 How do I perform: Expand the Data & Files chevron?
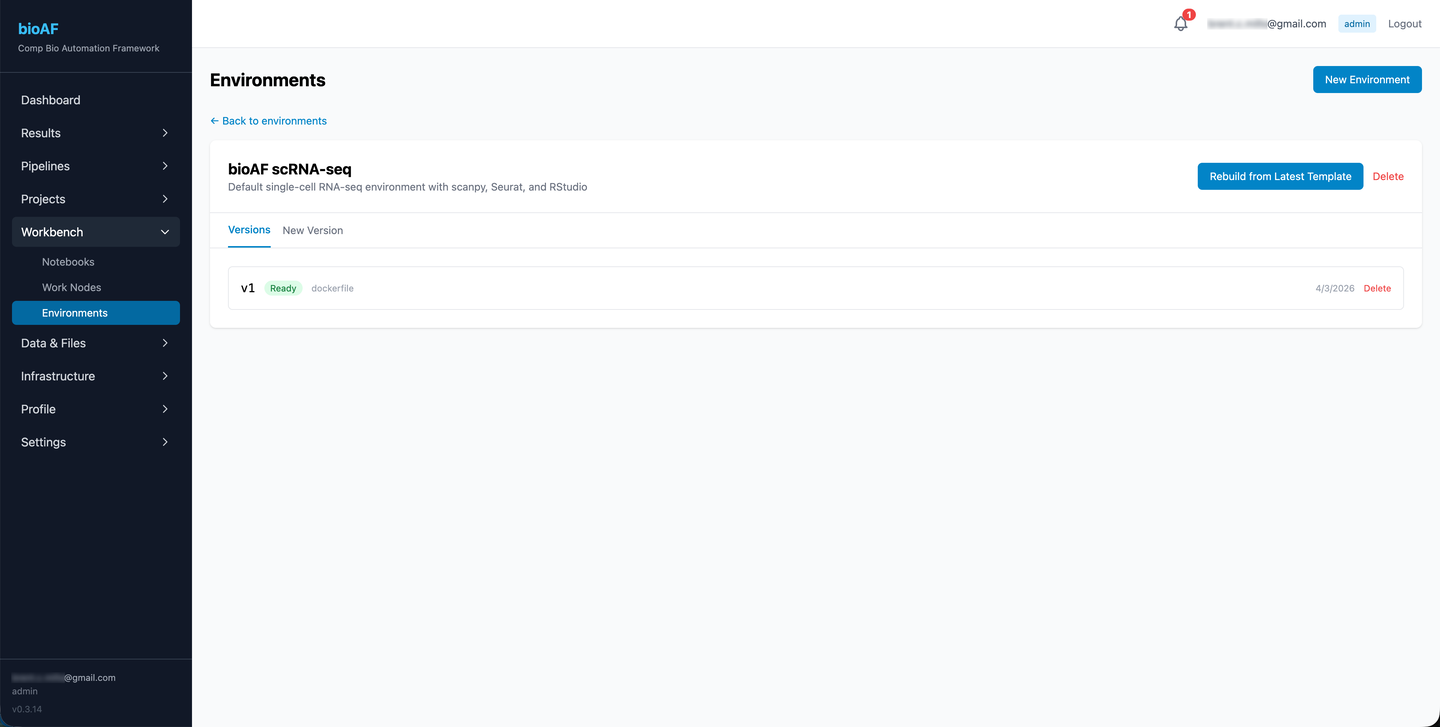coord(165,343)
